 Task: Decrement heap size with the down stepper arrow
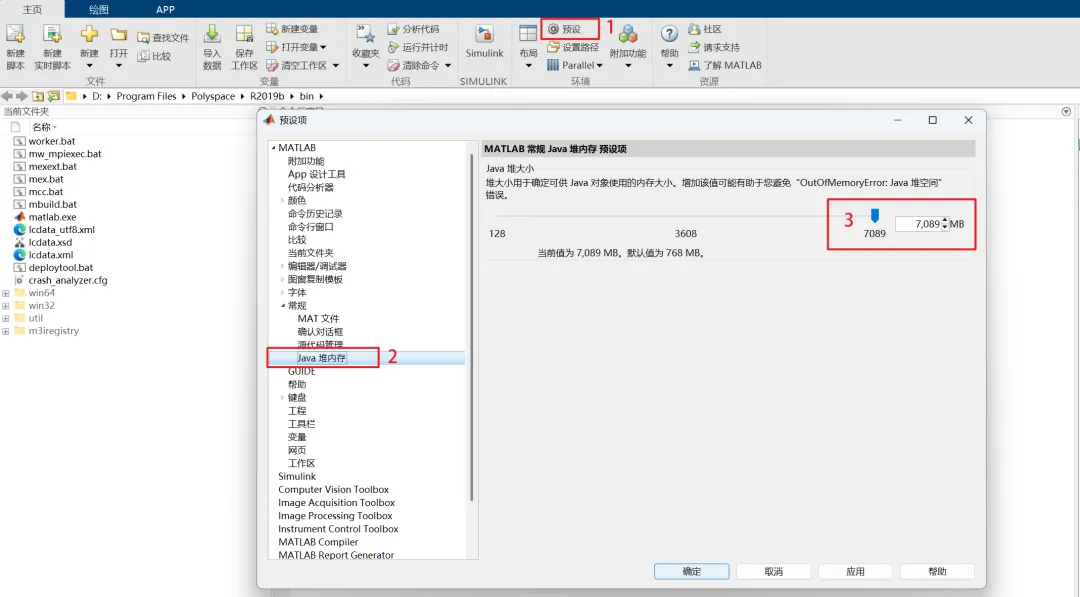tap(945, 228)
